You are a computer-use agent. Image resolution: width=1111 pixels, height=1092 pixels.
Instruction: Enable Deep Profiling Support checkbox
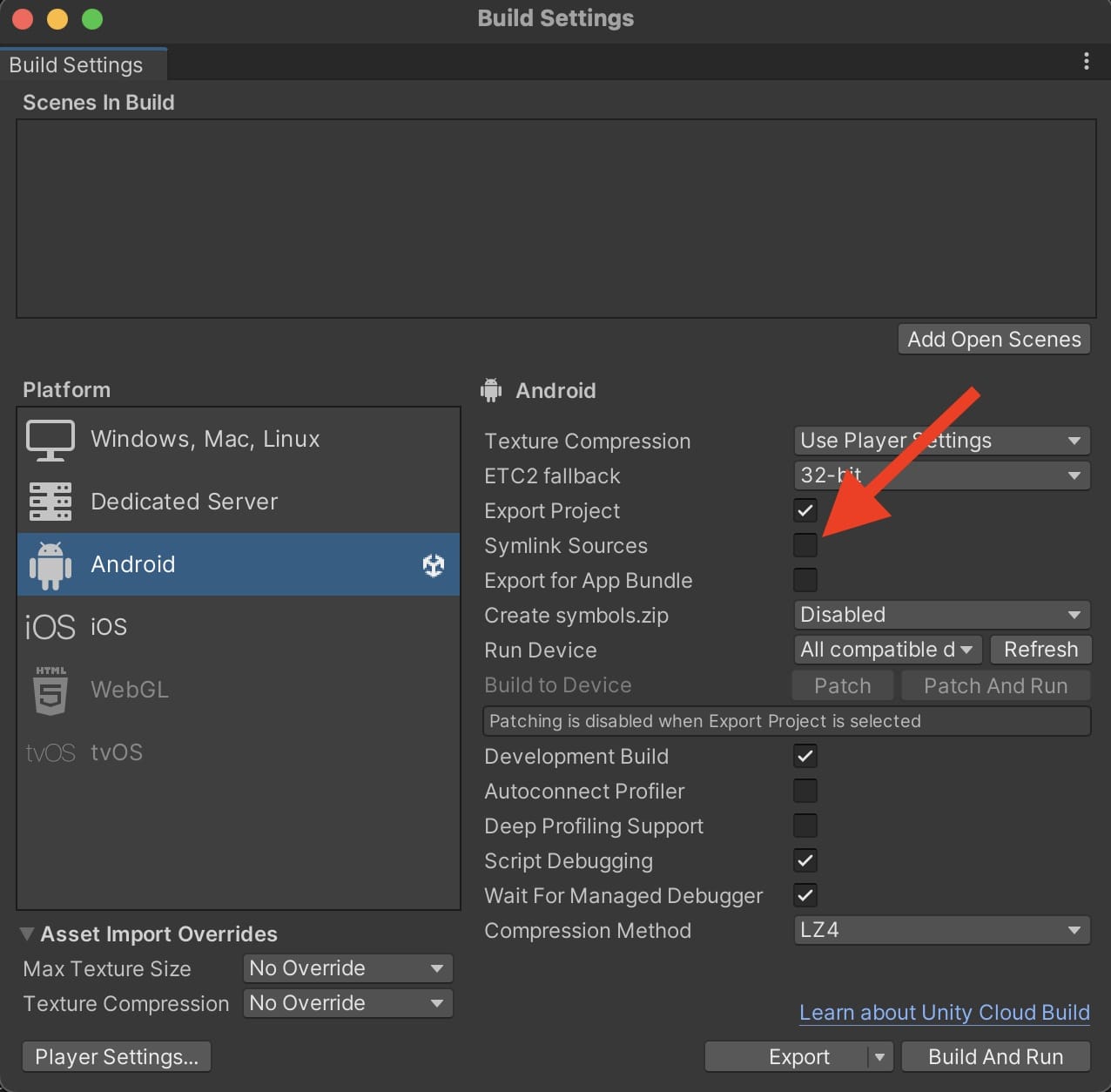(x=805, y=826)
